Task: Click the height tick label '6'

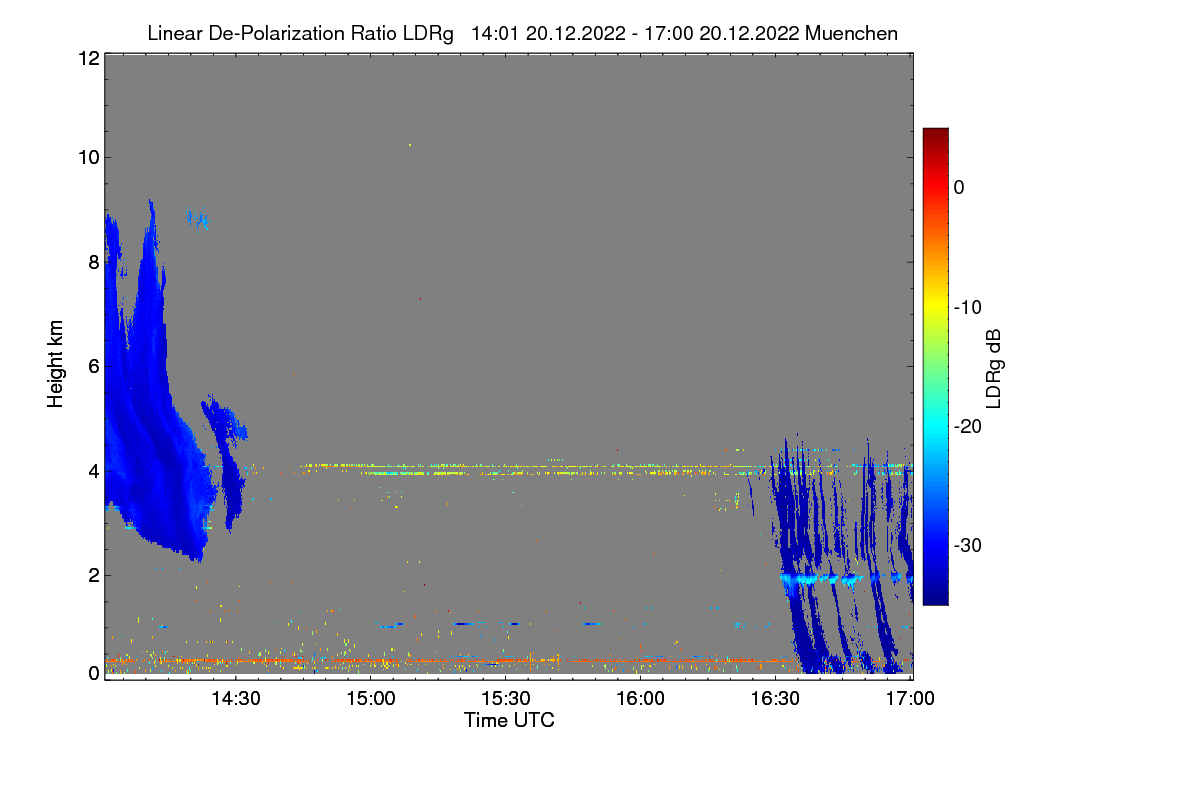Action: pyautogui.click(x=93, y=366)
